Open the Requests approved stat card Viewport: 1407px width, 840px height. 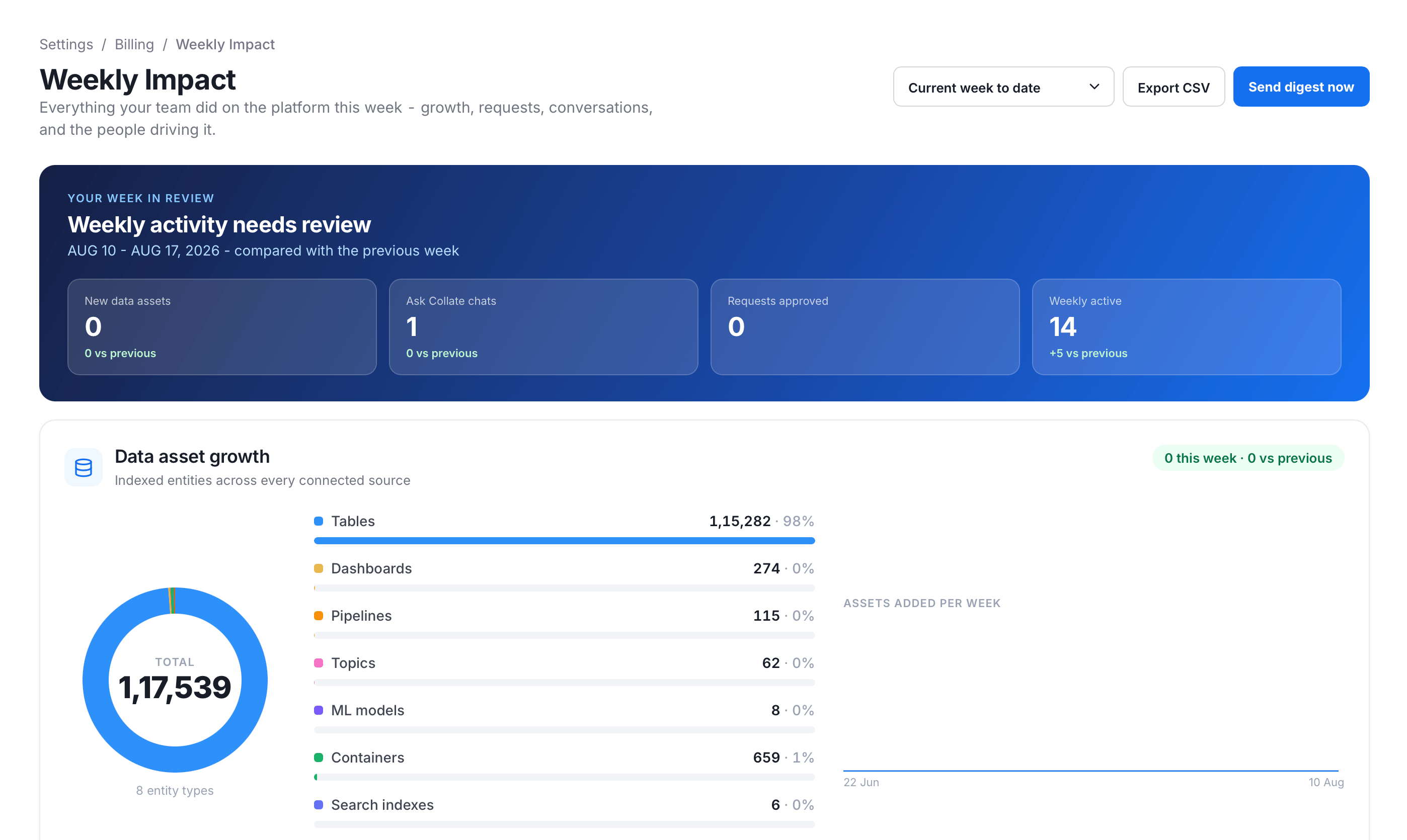(865, 326)
